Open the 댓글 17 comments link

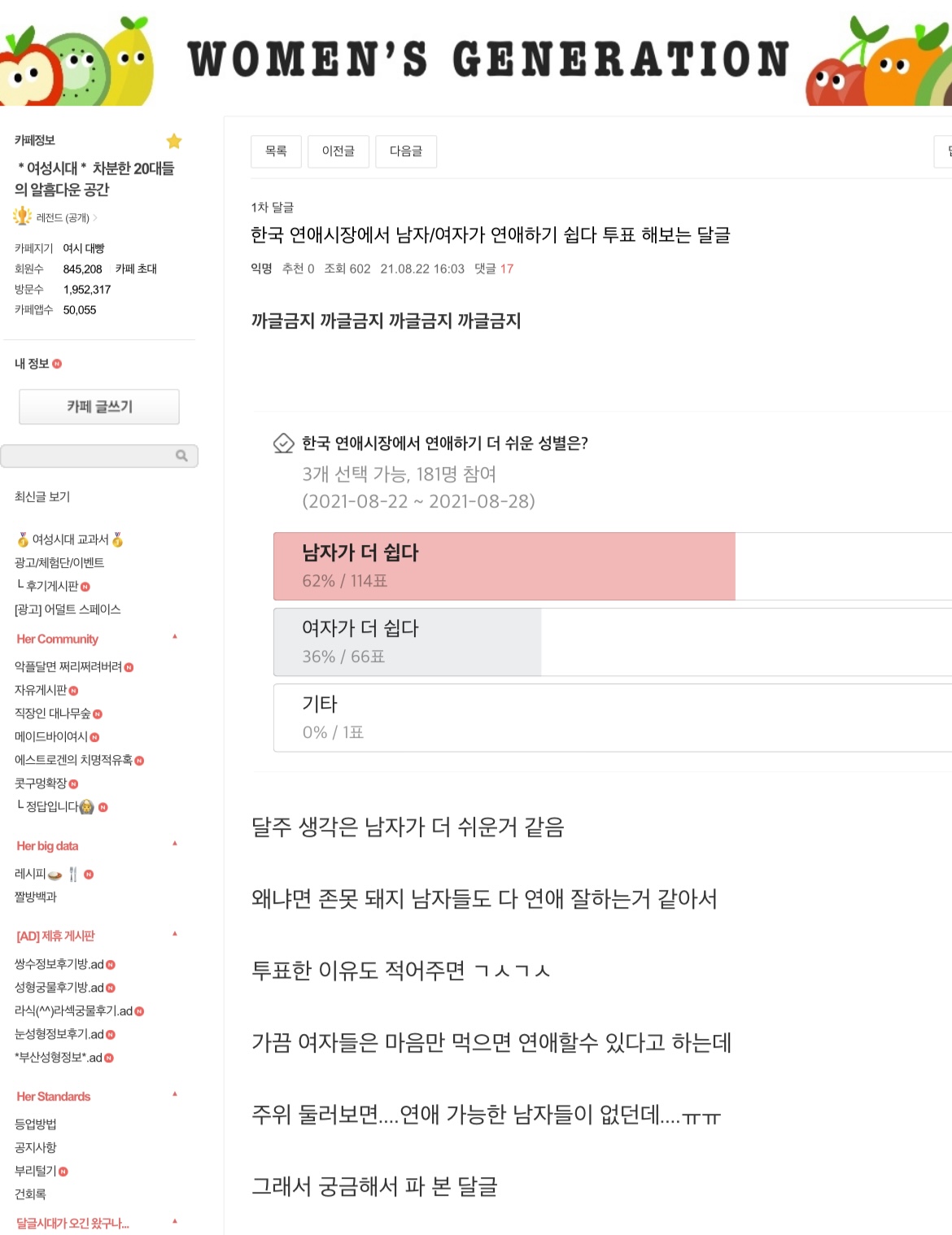[494, 268]
